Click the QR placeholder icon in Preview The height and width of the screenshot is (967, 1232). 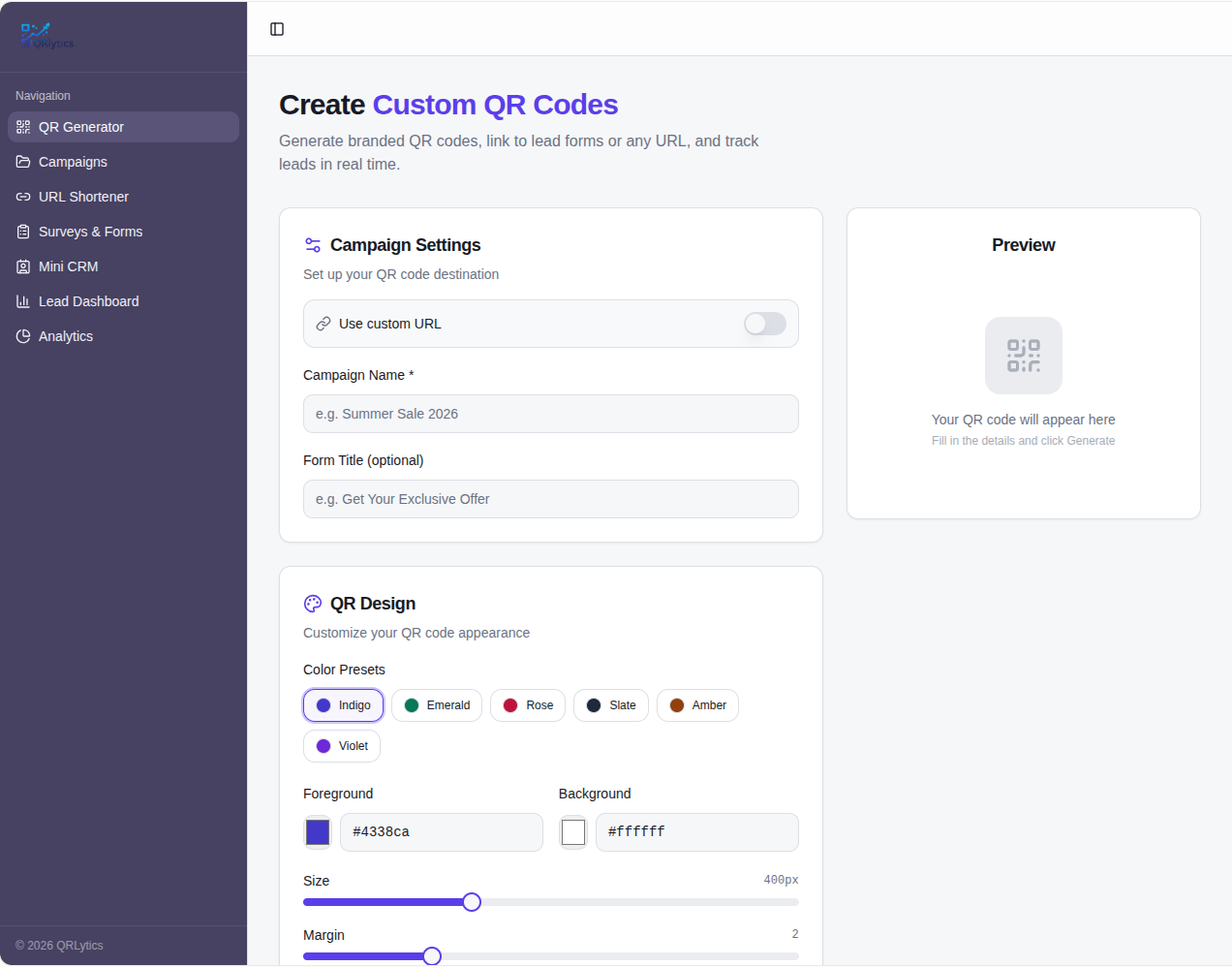click(1024, 356)
